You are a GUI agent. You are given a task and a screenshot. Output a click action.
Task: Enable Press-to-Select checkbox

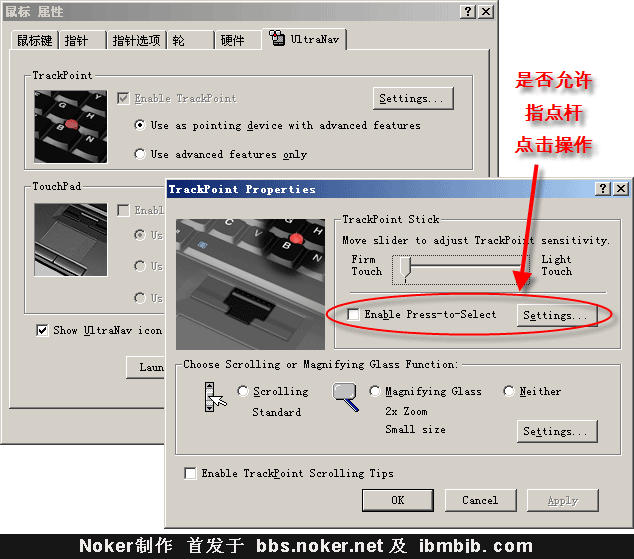(353, 315)
